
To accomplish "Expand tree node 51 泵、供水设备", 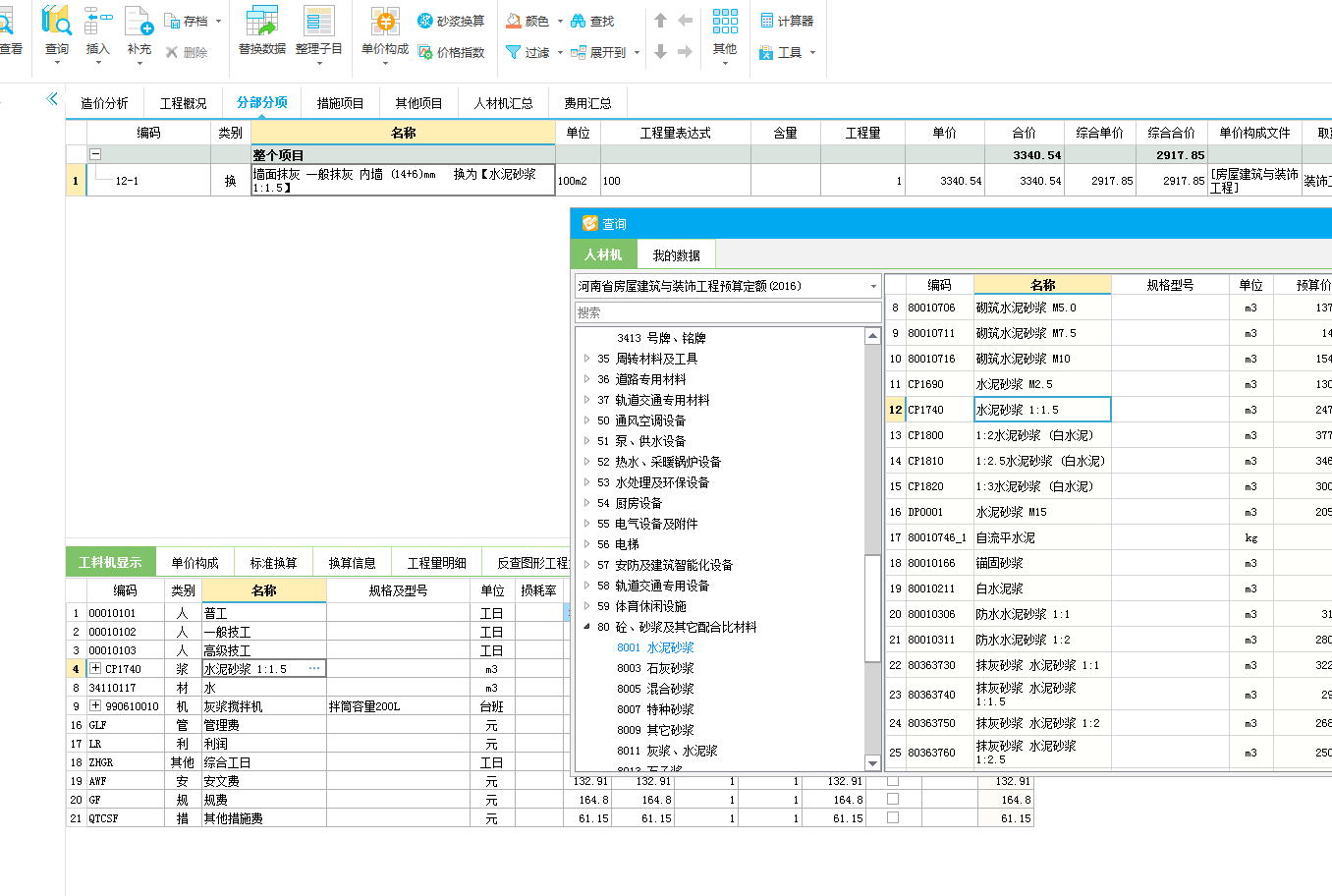I will [587, 441].
